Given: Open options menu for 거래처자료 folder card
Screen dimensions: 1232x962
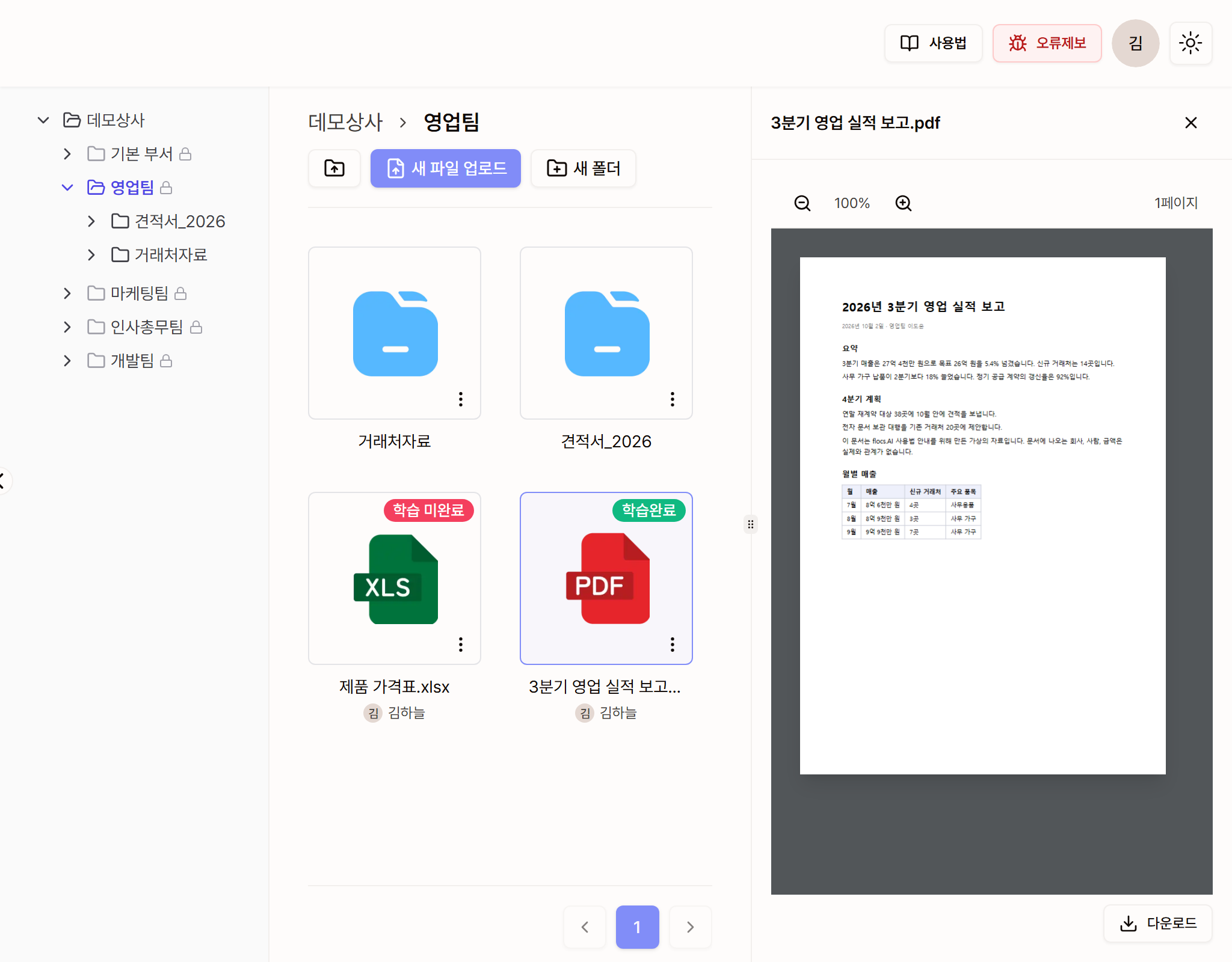Looking at the screenshot, I should coord(461,399).
